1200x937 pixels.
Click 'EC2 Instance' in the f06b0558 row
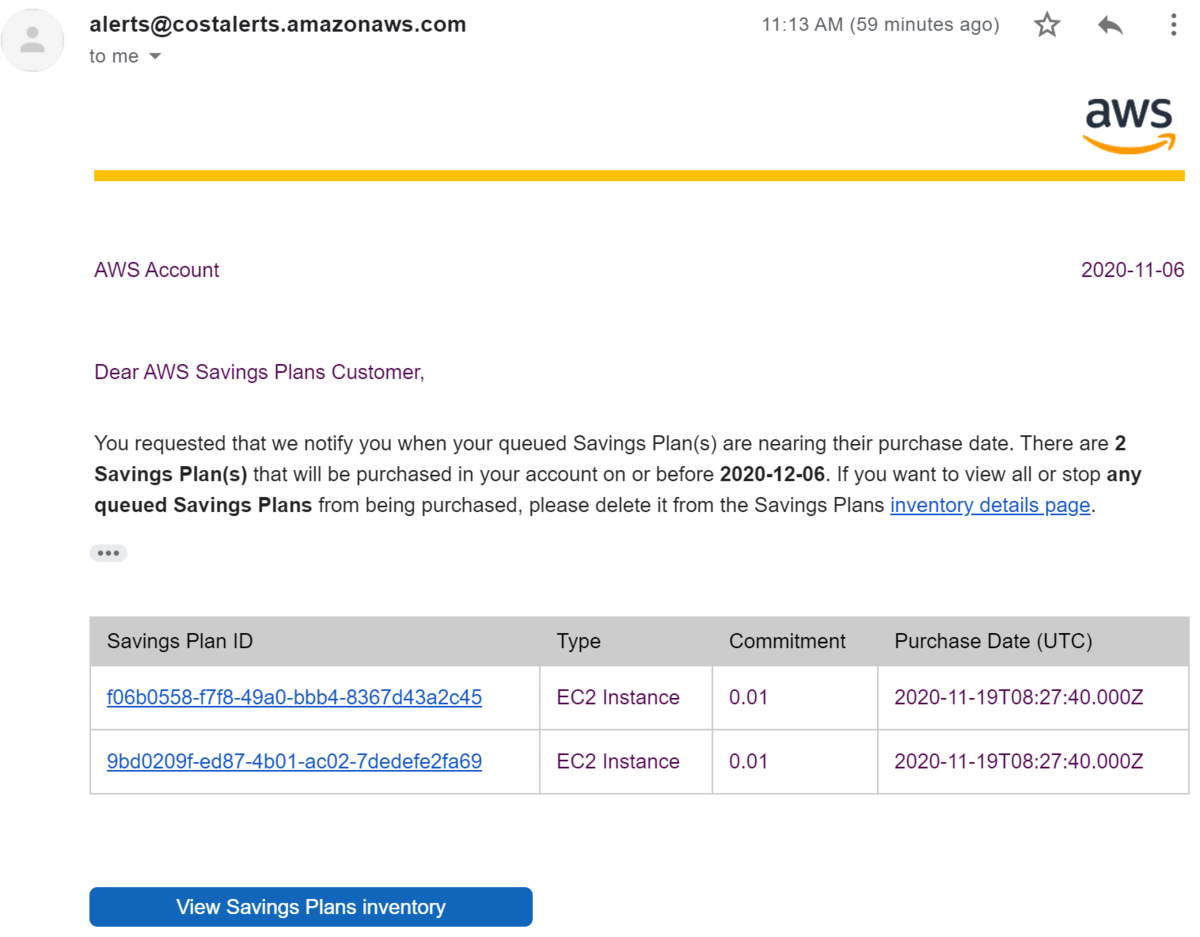tap(618, 697)
